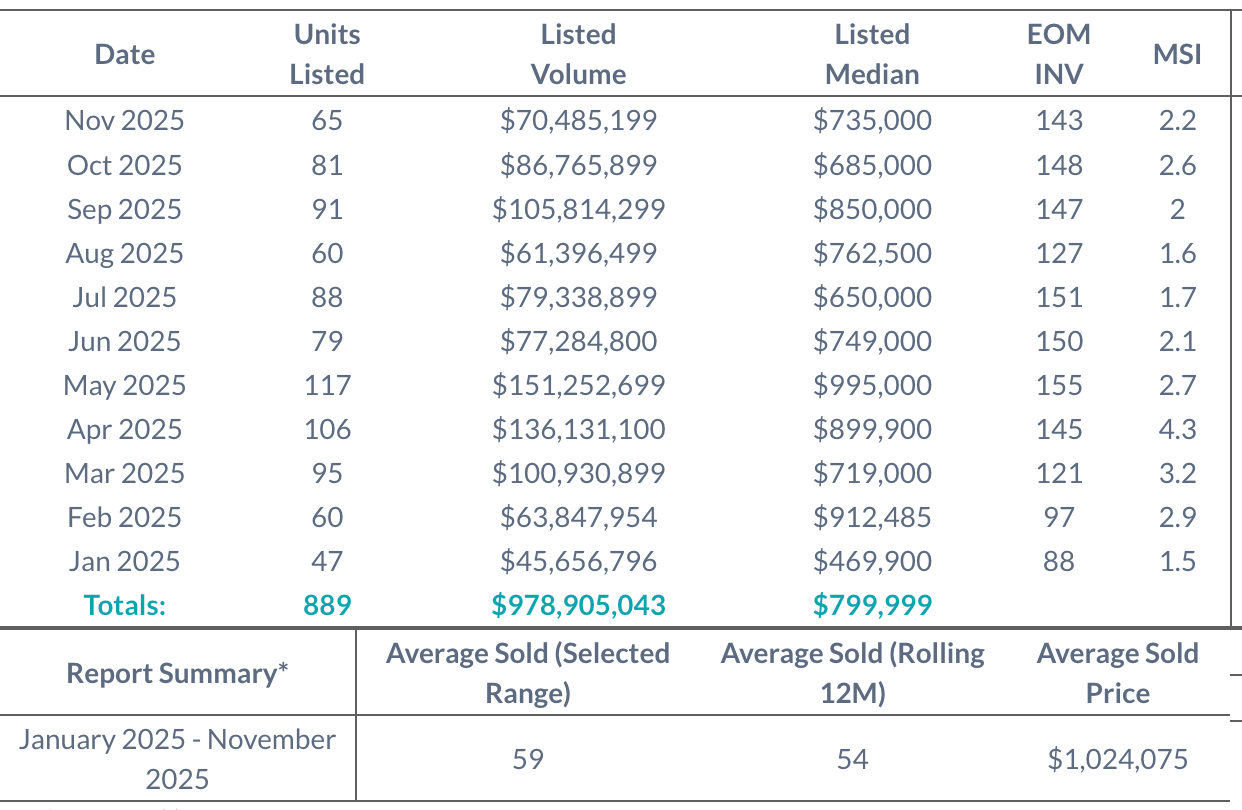The image size is (1242, 810).
Task: Select the total listed median $799,999
Action: click(872, 605)
